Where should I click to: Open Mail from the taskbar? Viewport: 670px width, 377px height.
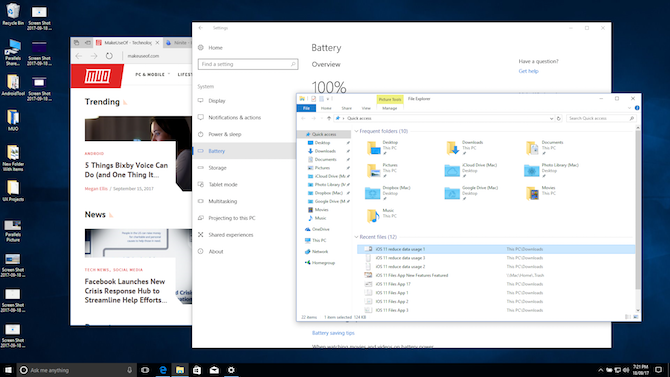point(214,370)
